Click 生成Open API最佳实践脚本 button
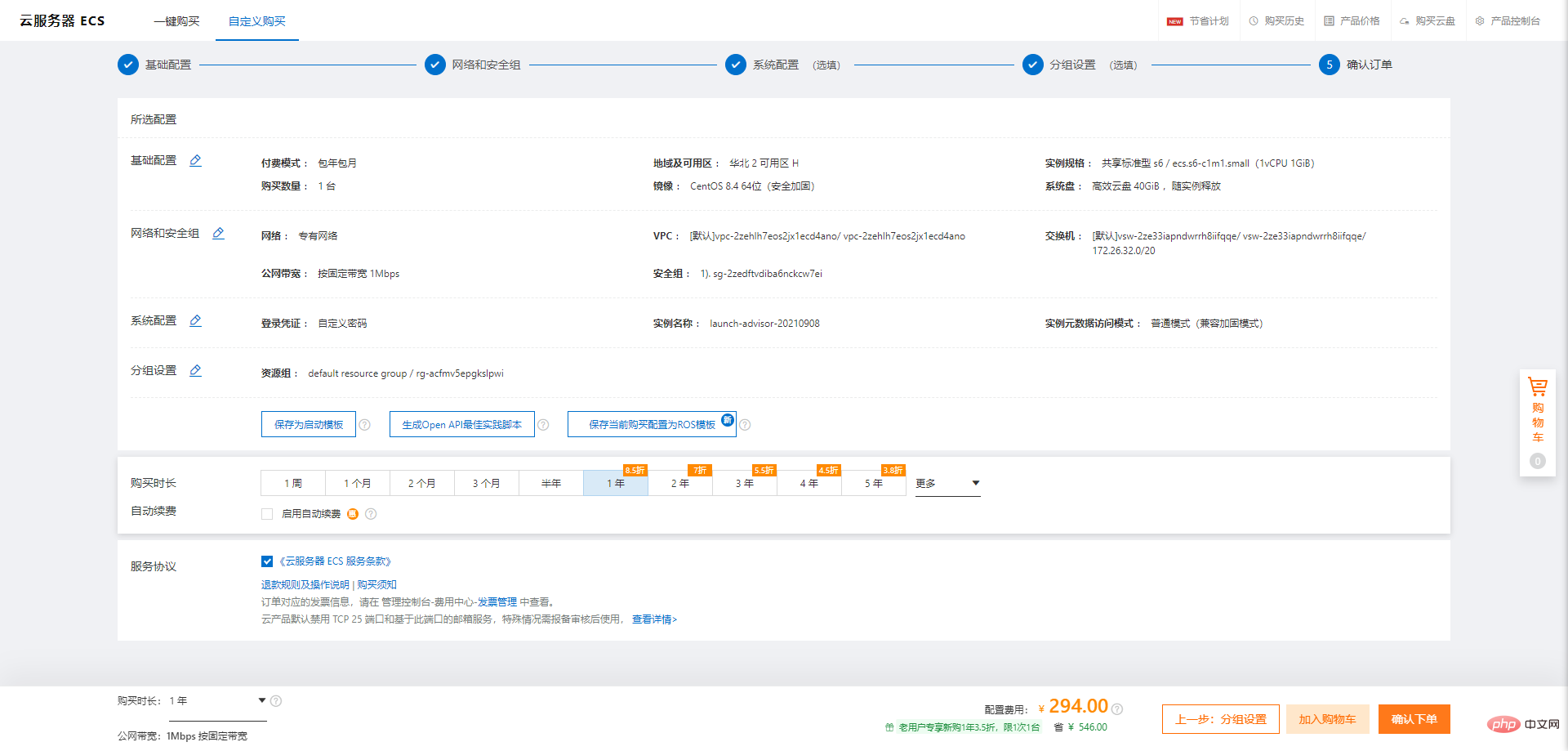Screen dimensions: 1568x751 pos(462,424)
